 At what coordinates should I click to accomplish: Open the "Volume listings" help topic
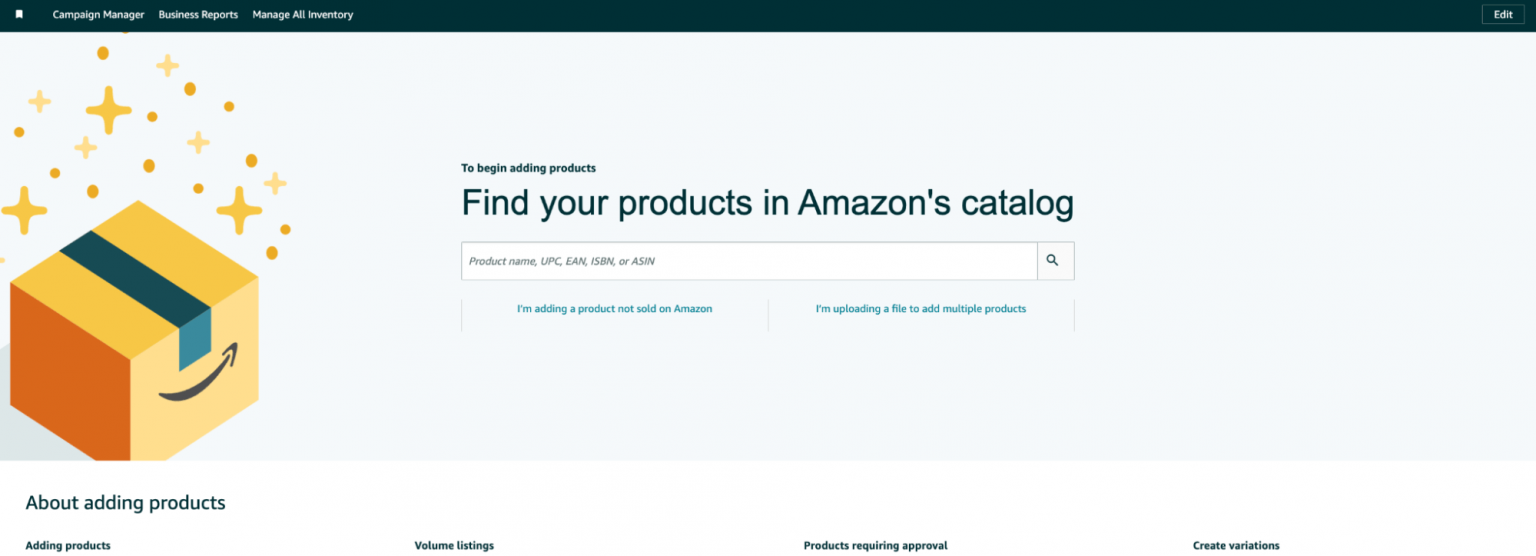tap(454, 546)
